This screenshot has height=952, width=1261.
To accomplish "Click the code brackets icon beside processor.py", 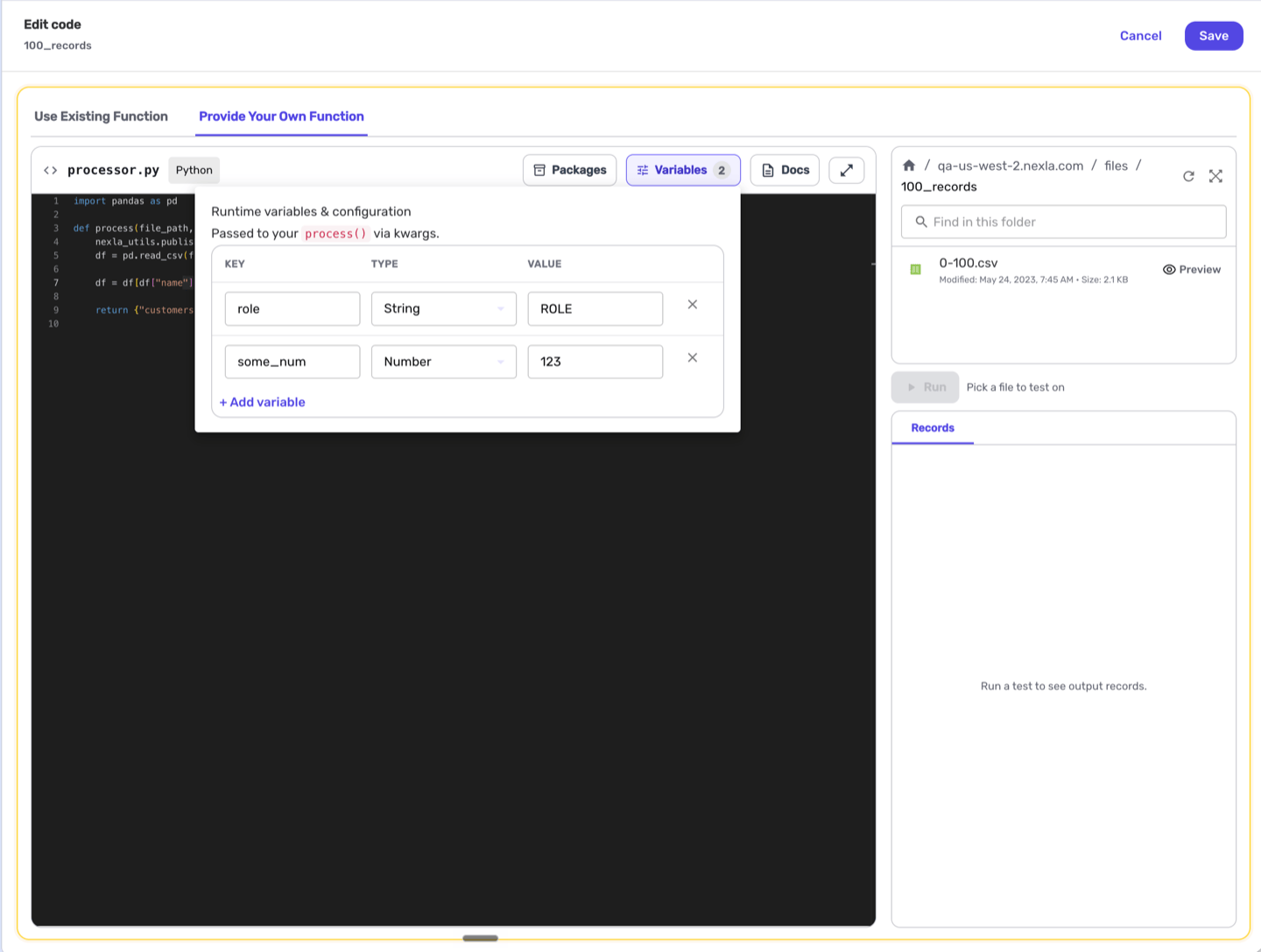I will coord(51,170).
